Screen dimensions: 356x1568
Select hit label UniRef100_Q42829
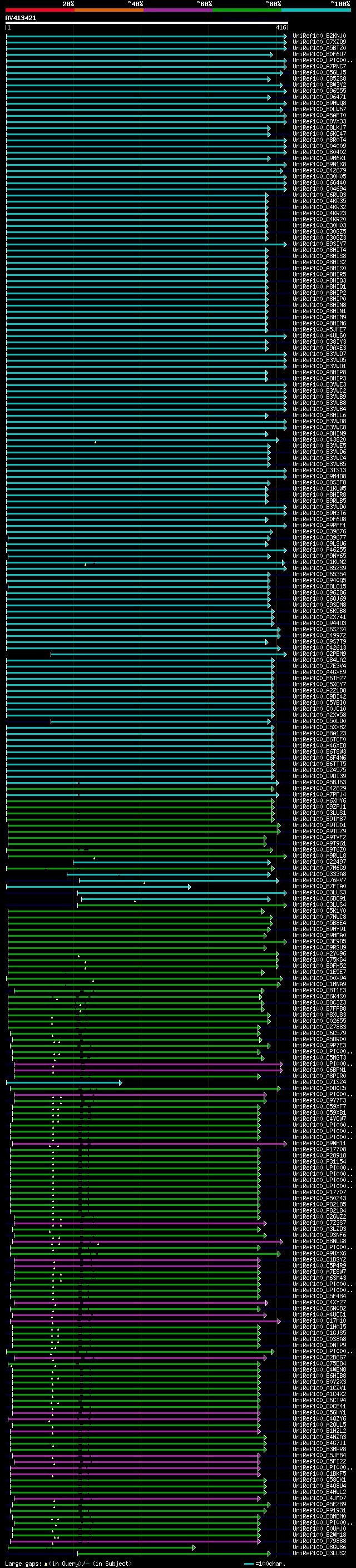point(319,788)
